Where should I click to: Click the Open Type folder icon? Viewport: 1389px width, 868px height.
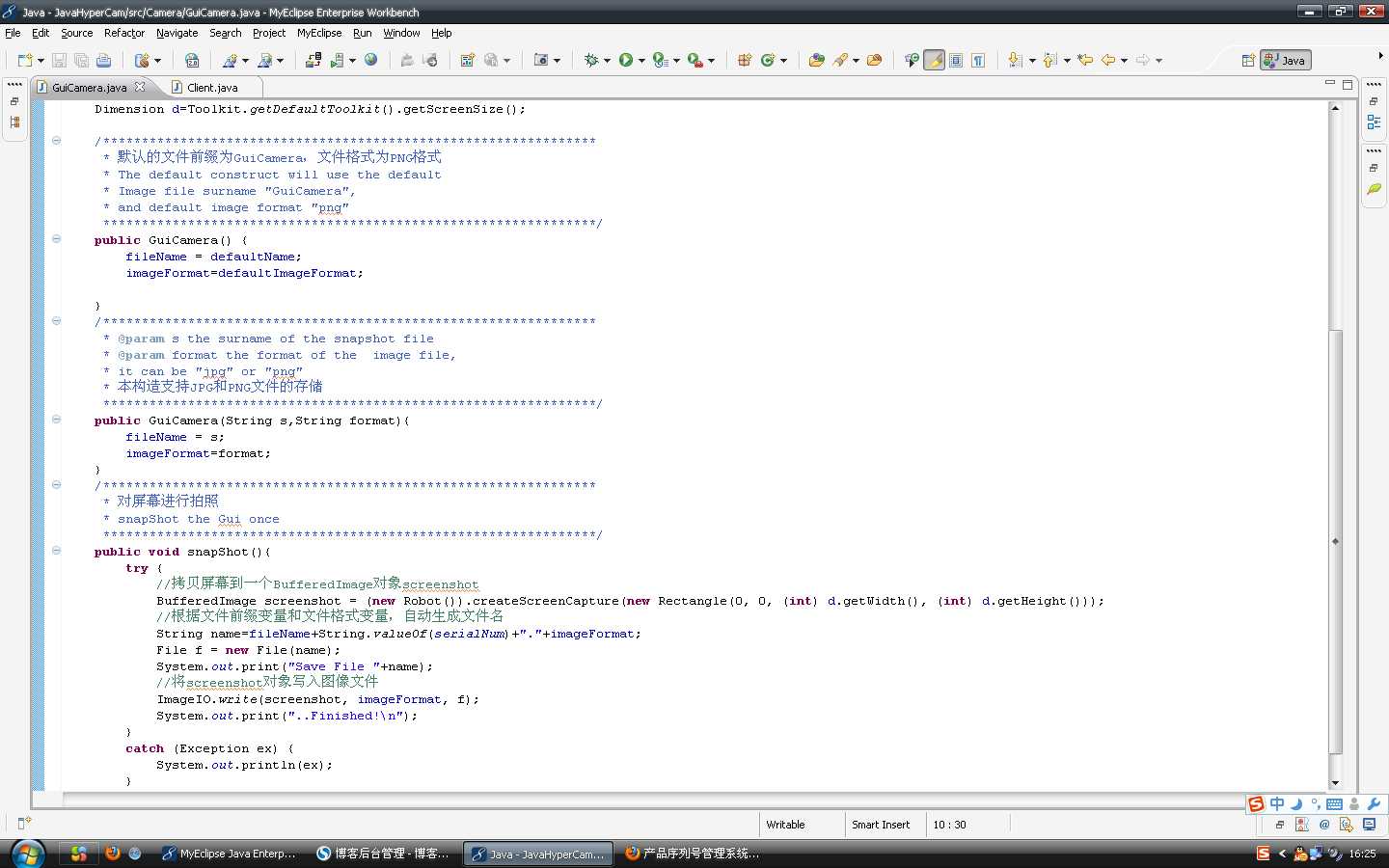coord(817,60)
